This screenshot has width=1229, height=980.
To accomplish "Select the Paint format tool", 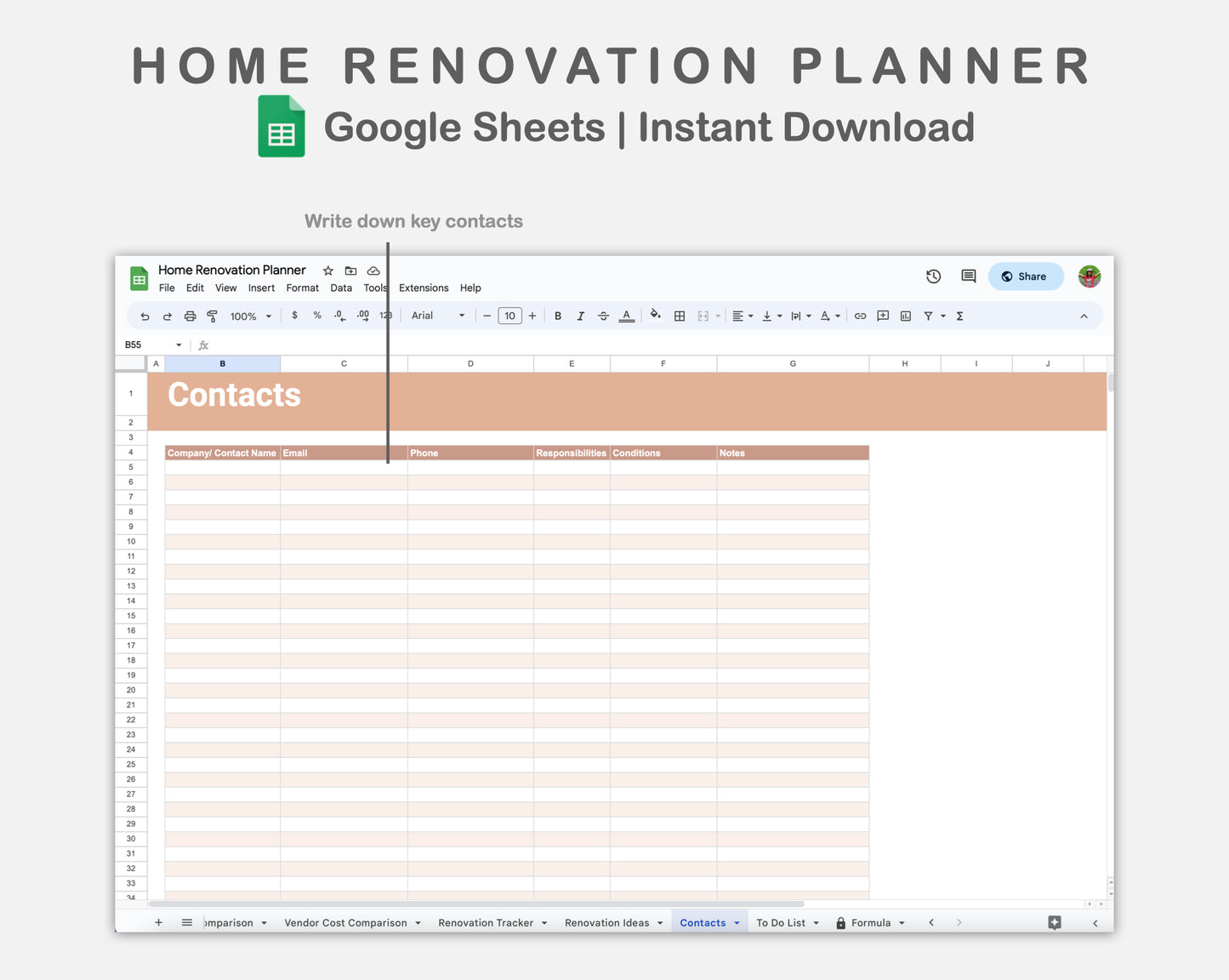I will pos(212,316).
